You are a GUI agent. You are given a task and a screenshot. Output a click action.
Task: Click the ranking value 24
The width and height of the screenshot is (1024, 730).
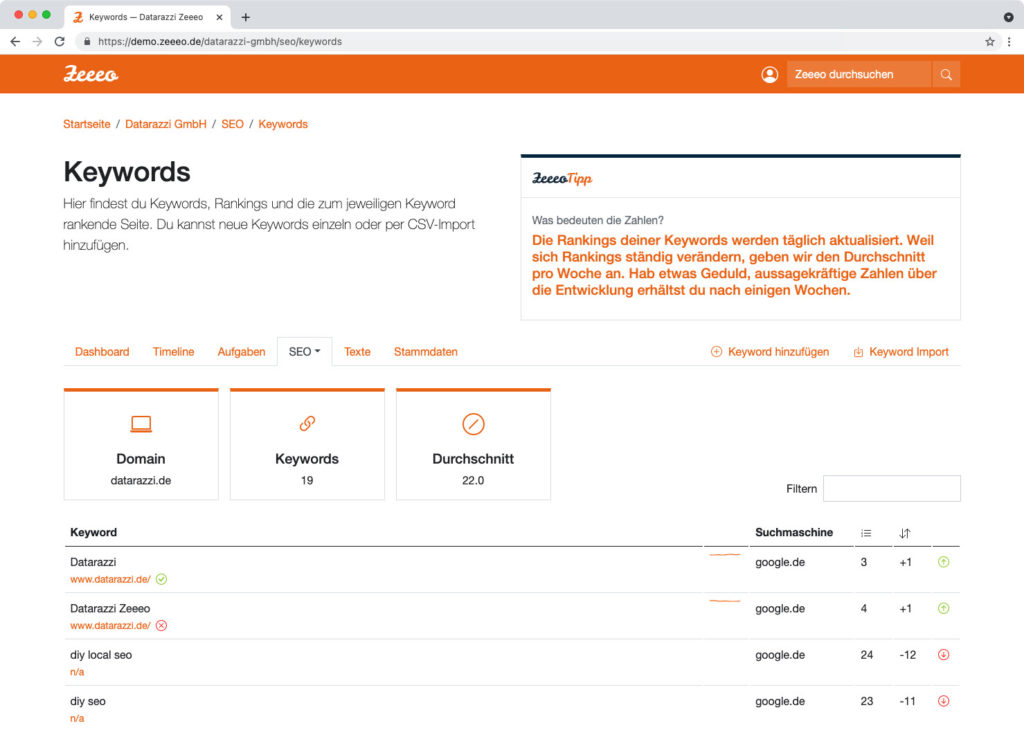coord(867,655)
